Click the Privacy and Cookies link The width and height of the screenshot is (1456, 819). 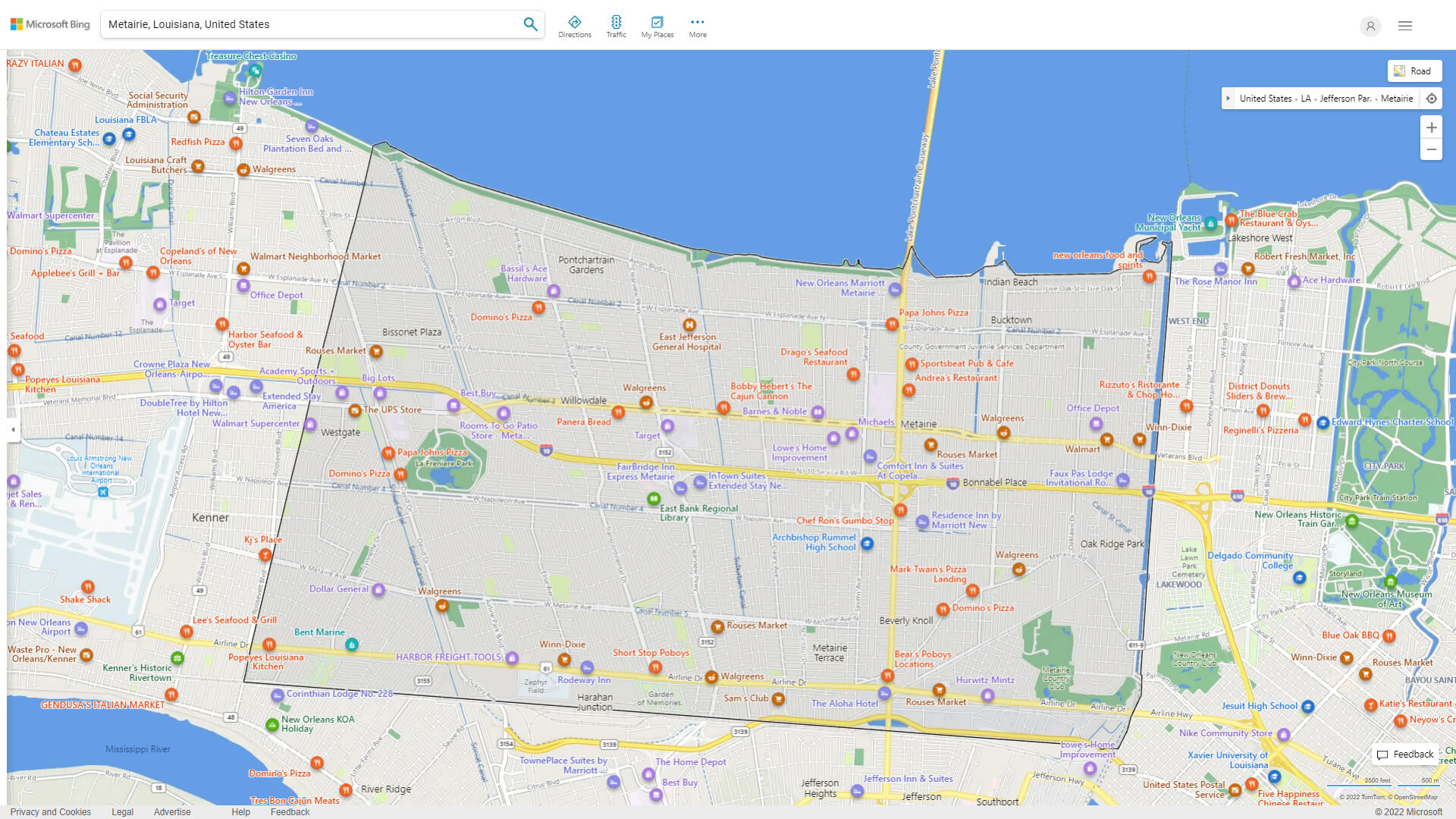click(x=50, y=811)
